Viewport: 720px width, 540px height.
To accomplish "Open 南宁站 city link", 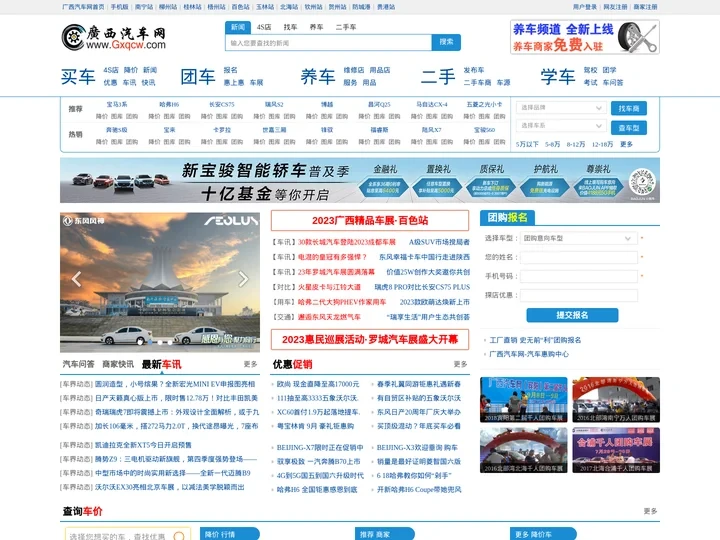I will click(x=144, y=7).
